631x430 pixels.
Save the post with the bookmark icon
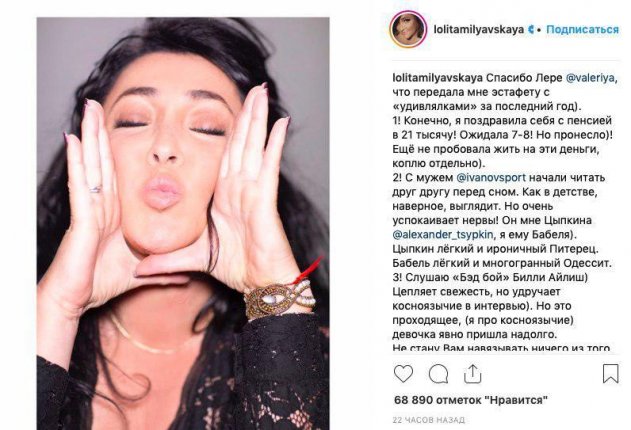610,374
